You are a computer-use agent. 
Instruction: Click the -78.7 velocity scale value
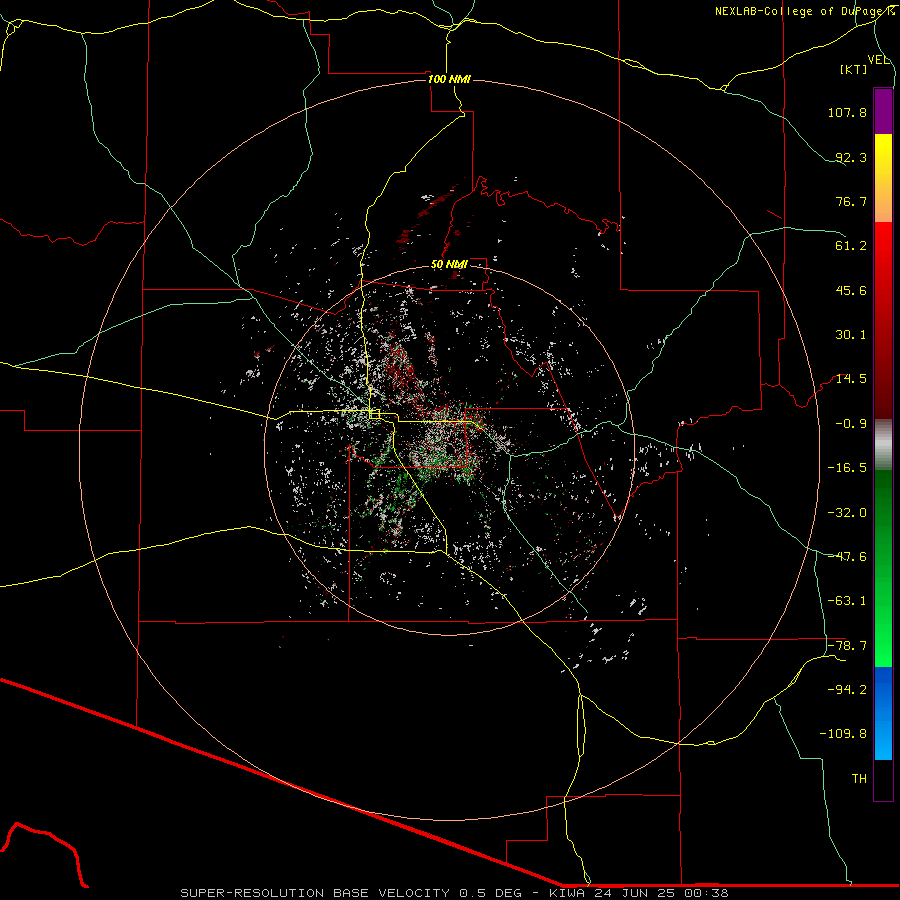click(x=847, y=646)
